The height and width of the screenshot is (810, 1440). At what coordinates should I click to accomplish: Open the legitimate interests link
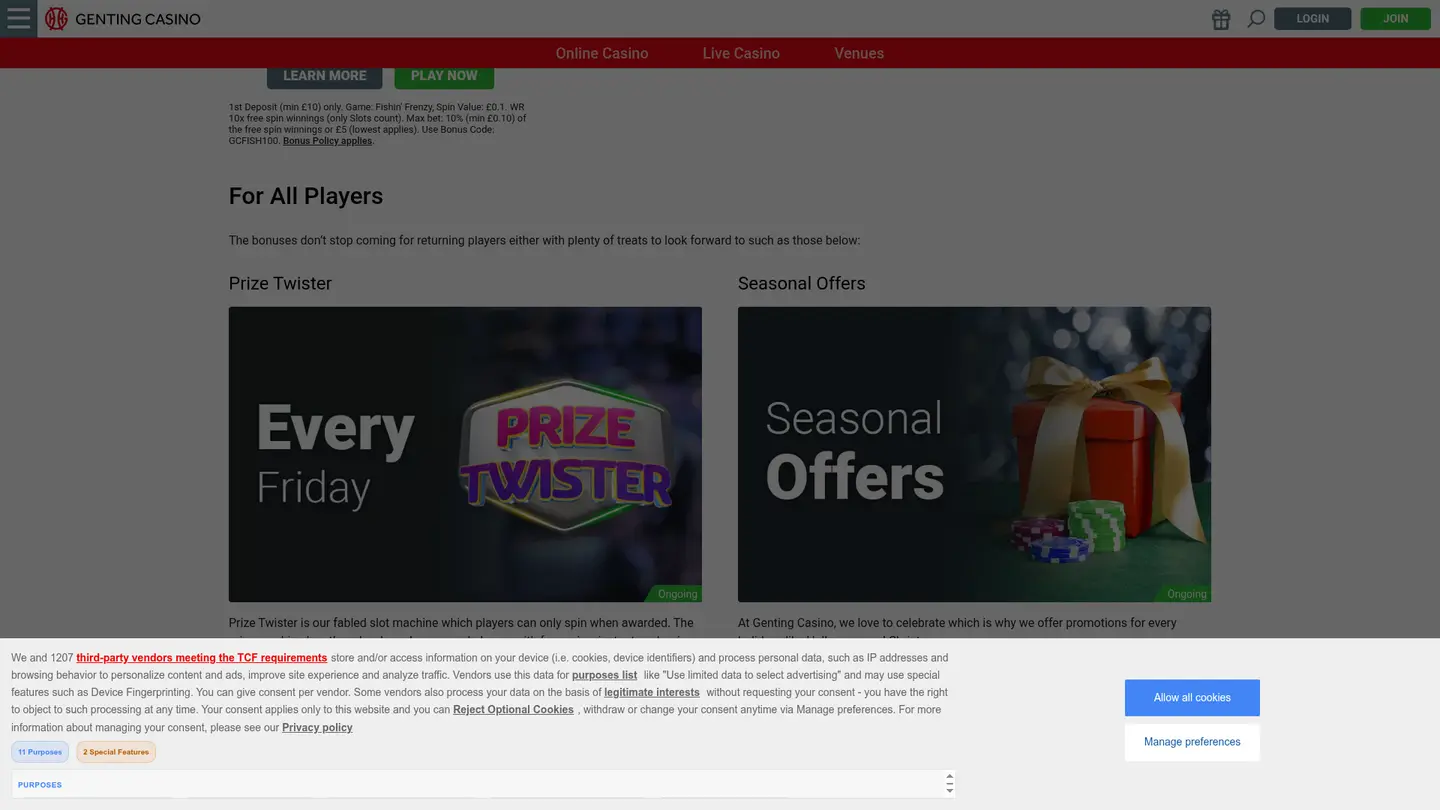coord(652,692)
